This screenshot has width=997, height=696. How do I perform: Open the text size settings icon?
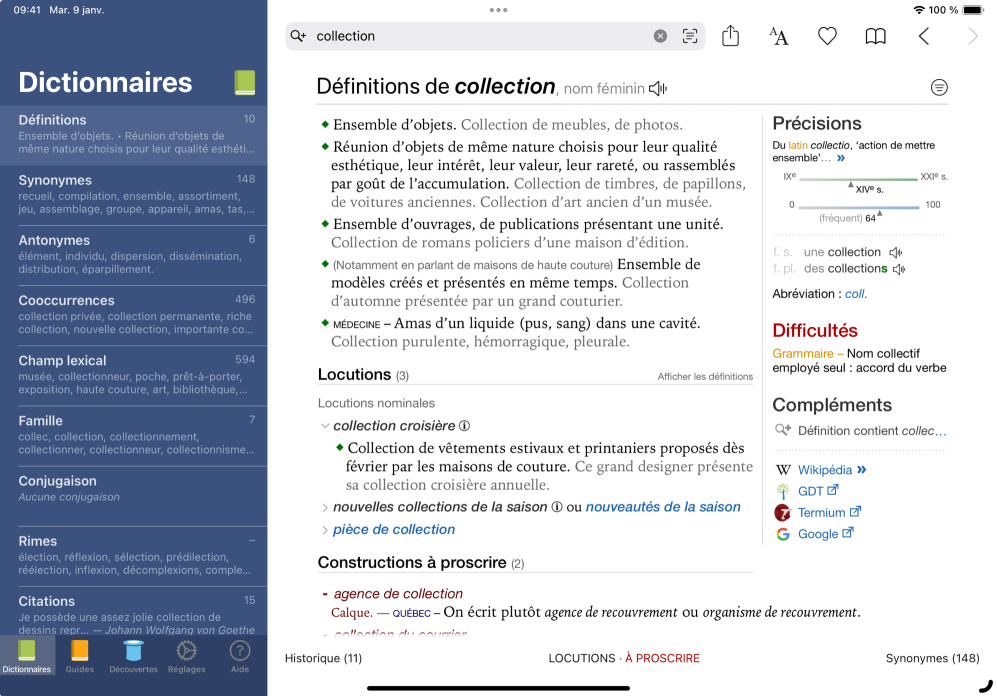coord(778,36)
